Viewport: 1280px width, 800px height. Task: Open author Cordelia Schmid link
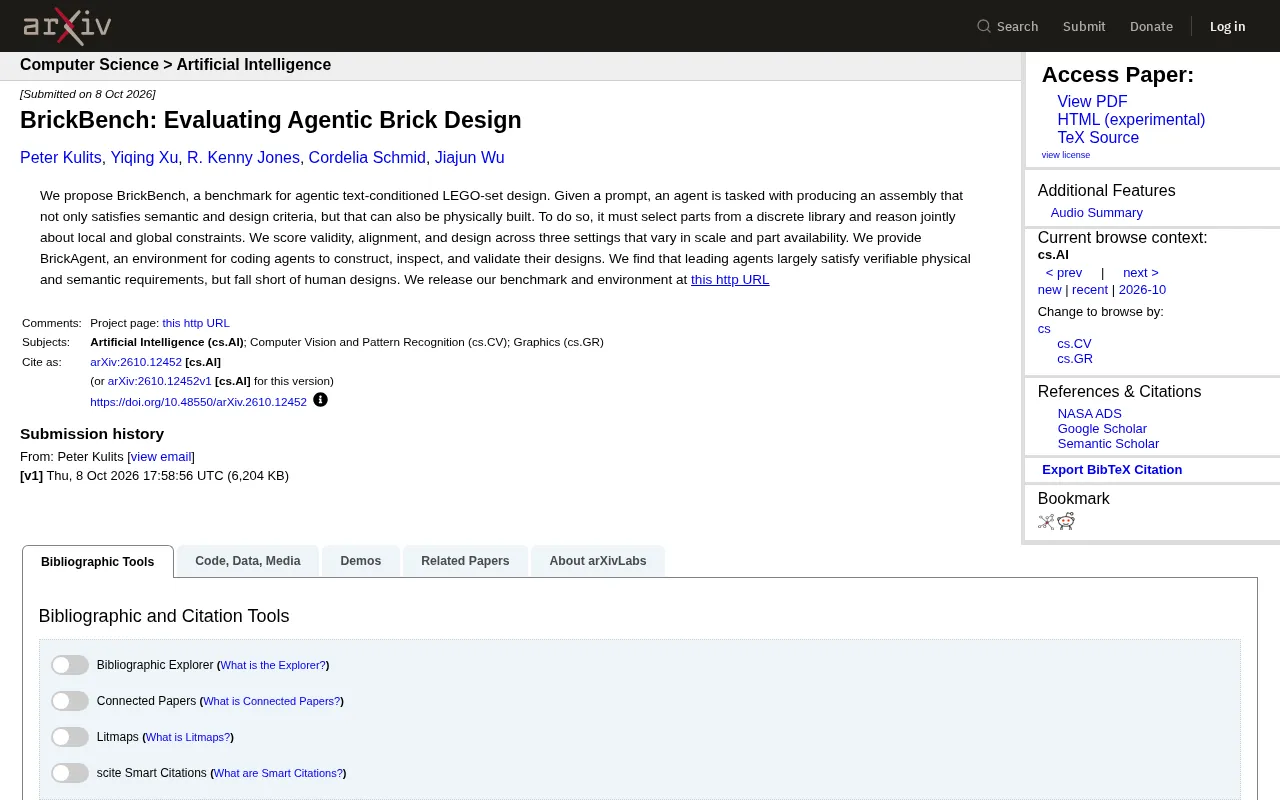(x=368, y=158)
